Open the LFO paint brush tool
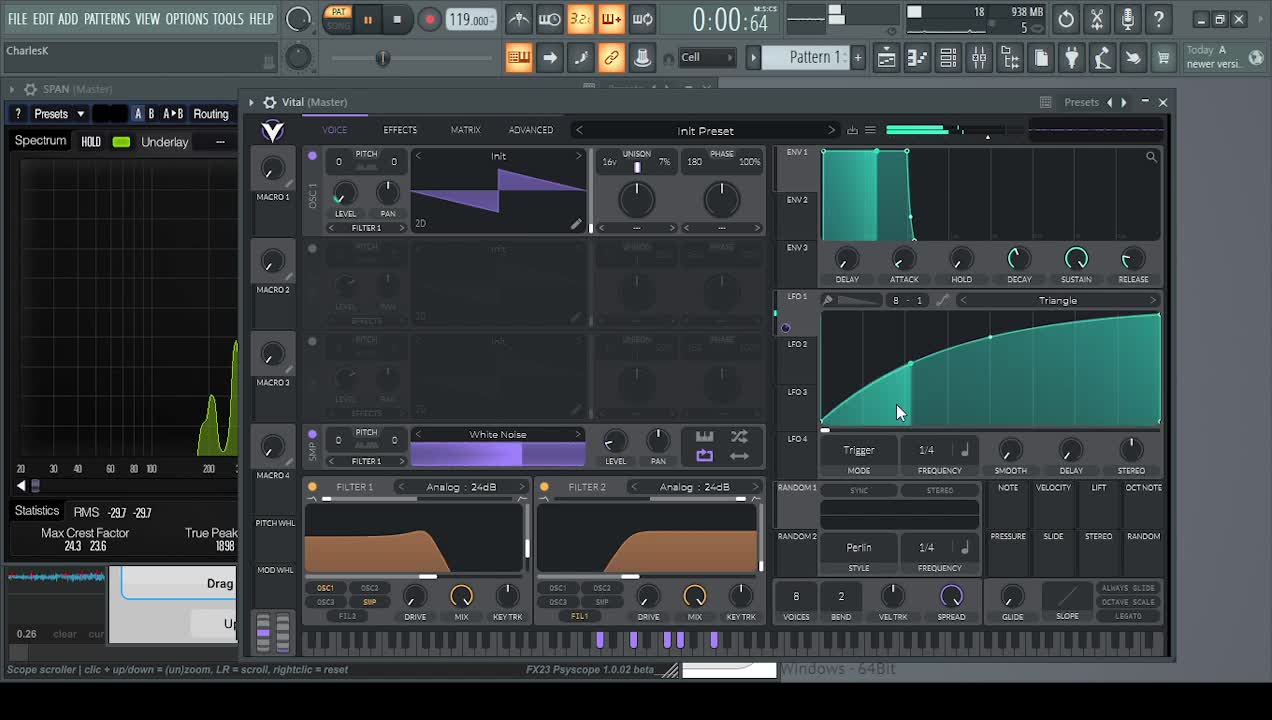The height and width of the screenshot is (720, 1272). coord(828,300)
